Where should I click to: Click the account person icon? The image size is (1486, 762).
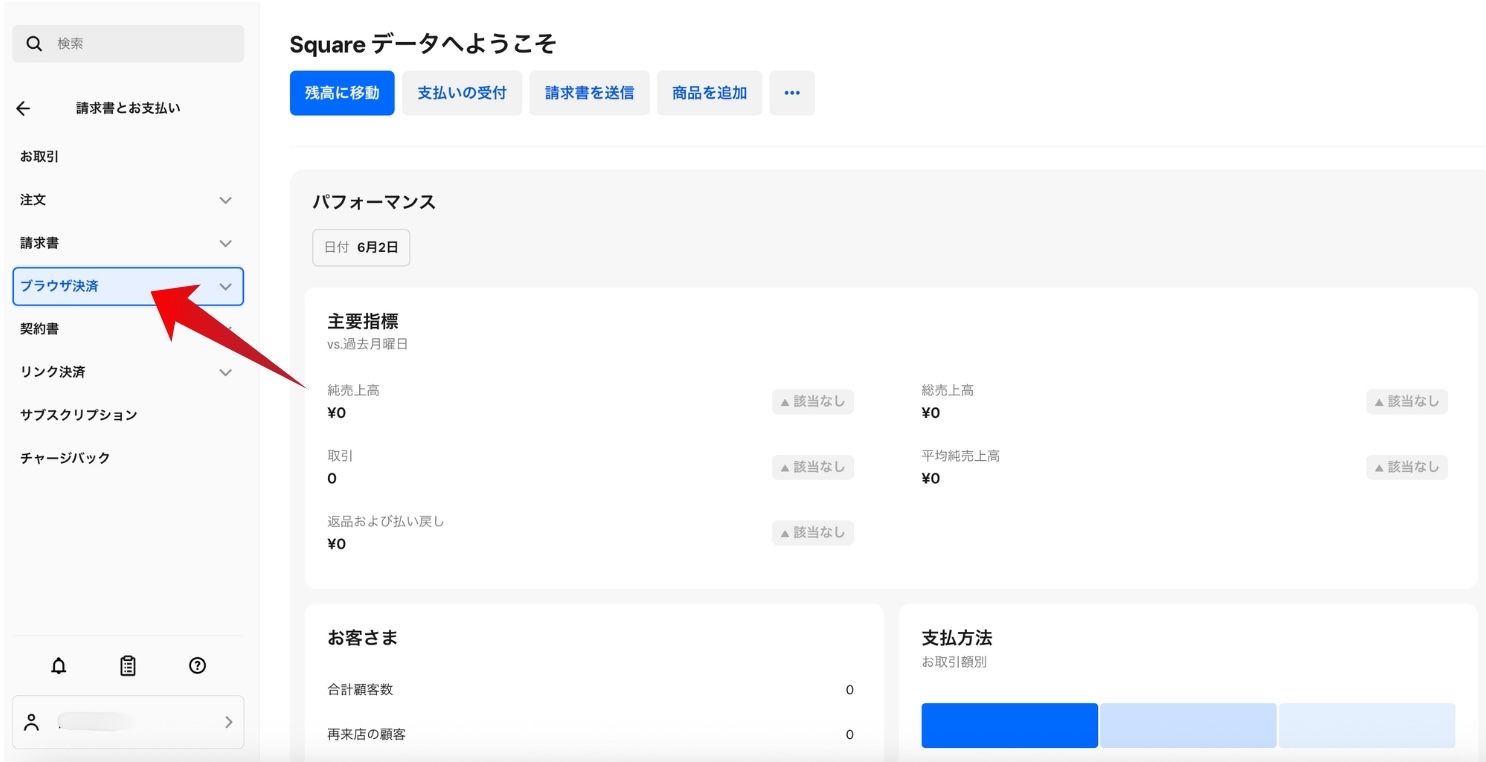click(x=32, y=722)
